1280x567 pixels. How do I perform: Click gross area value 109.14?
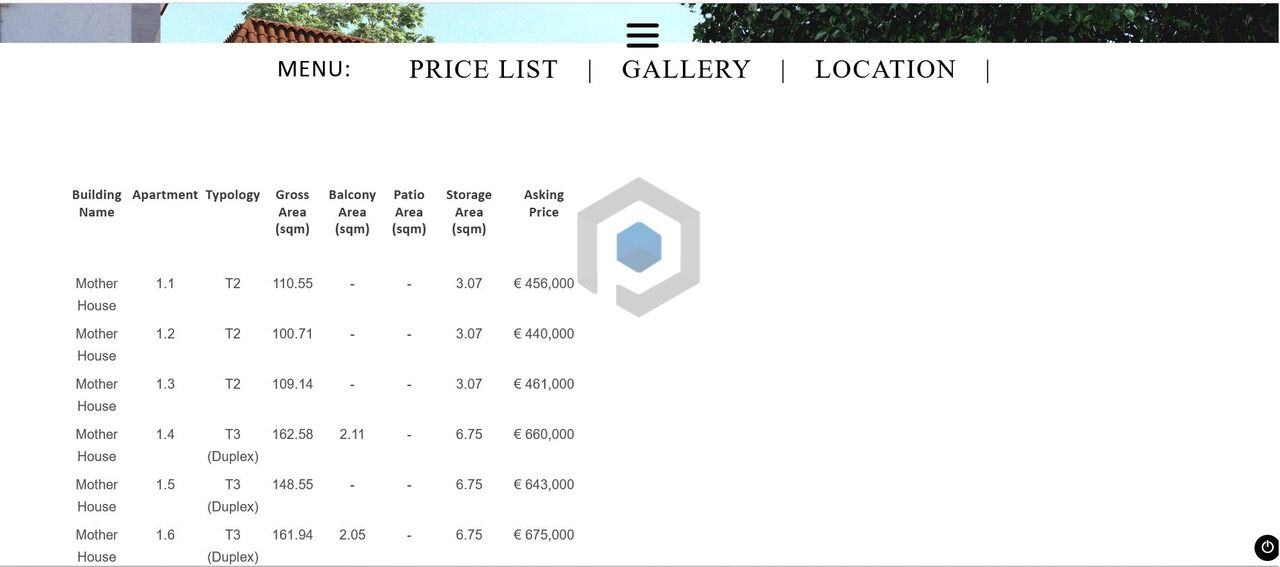tap(293, 384)
